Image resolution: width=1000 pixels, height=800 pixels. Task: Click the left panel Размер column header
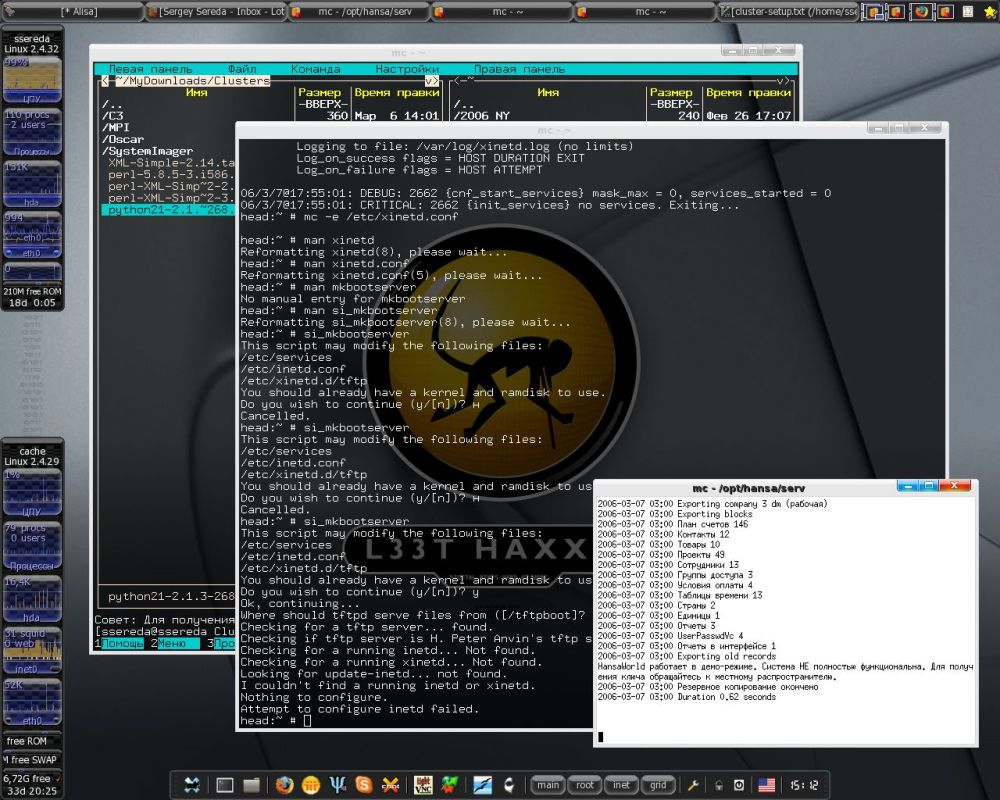[x=320, y=93]
